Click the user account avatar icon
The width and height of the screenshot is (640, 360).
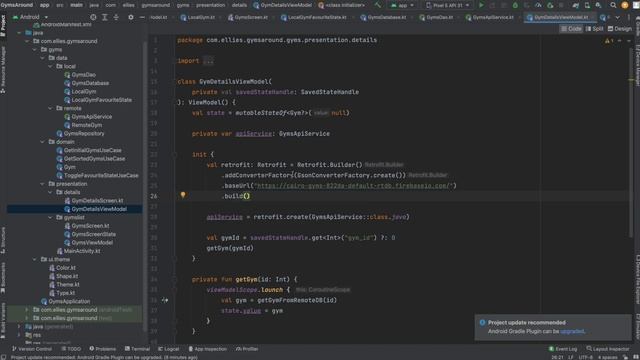[624, 5]
